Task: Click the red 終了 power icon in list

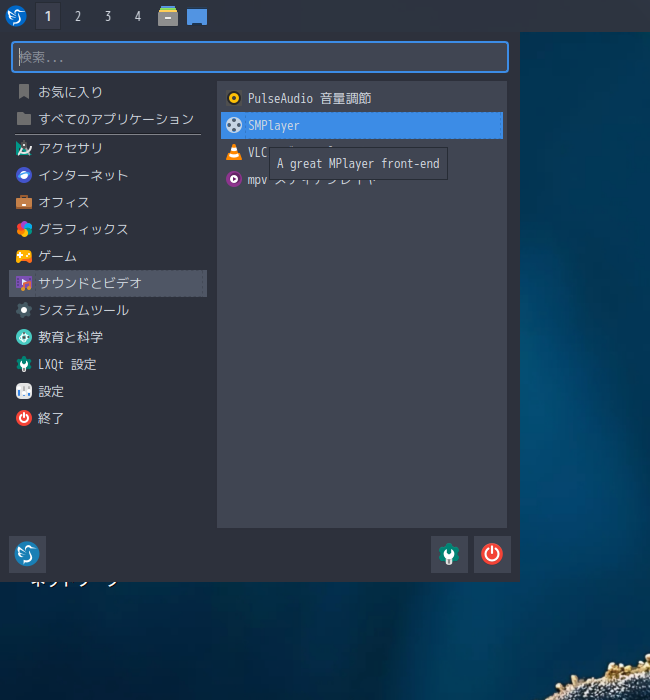Action: point(24,418)
